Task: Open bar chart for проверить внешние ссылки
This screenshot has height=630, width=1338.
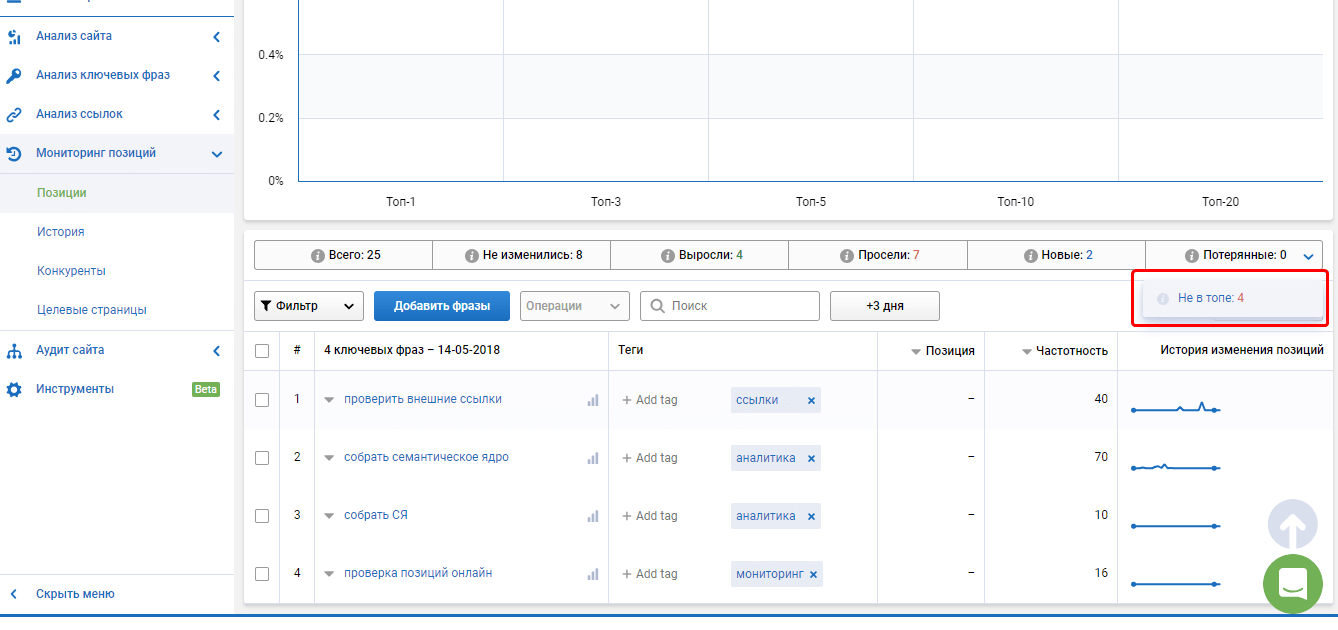Action: [593, 400]
